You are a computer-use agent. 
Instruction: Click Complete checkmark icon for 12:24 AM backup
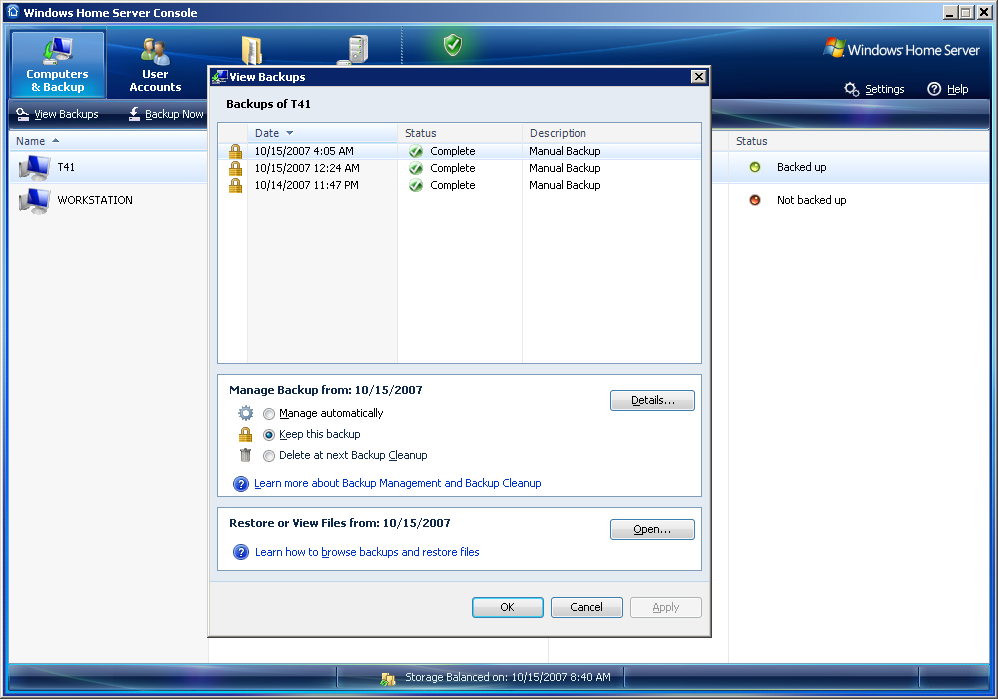tap(416, 169)
